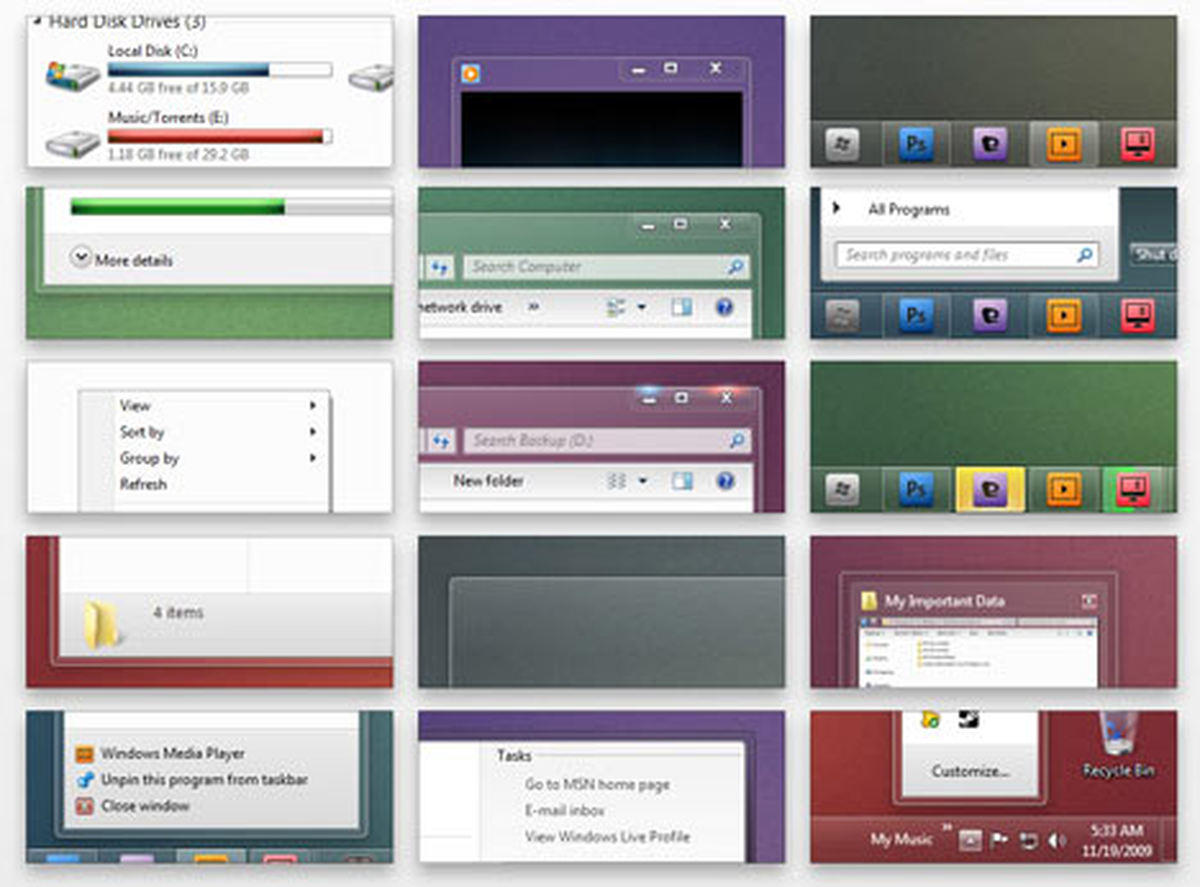Image resolution: width=1200 pixels, height=887 pixels.
Task: Open the Local Disk (C:) drive icon
Action: pos(73,75)
